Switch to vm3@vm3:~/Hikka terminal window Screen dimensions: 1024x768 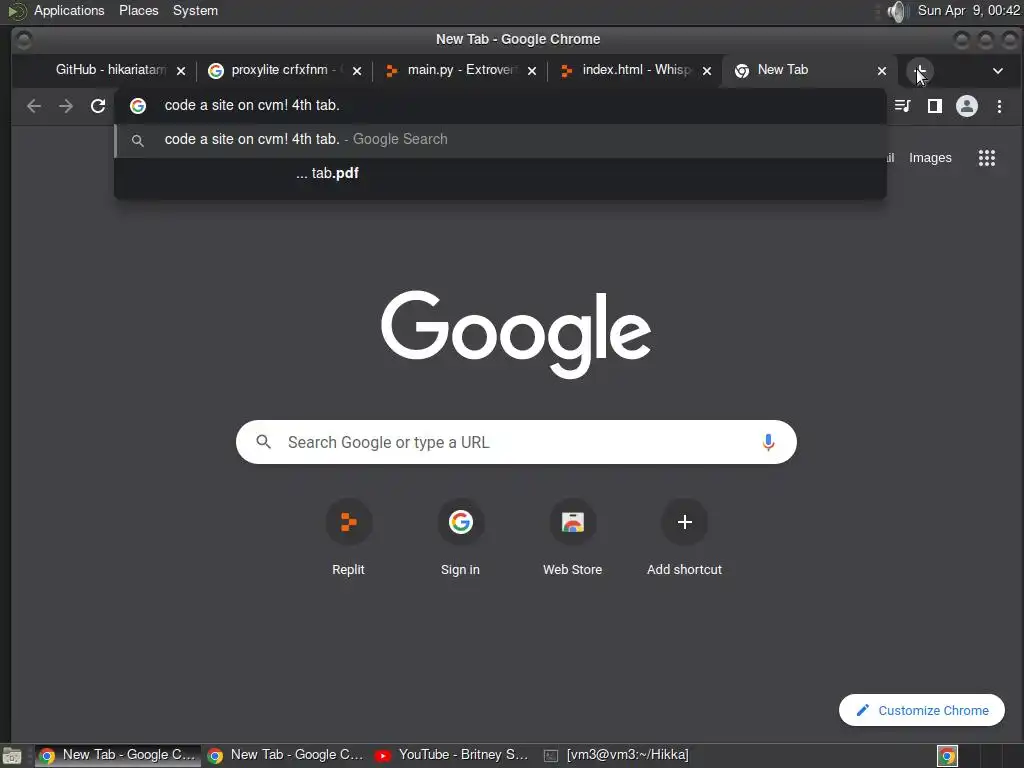[617, 755]
